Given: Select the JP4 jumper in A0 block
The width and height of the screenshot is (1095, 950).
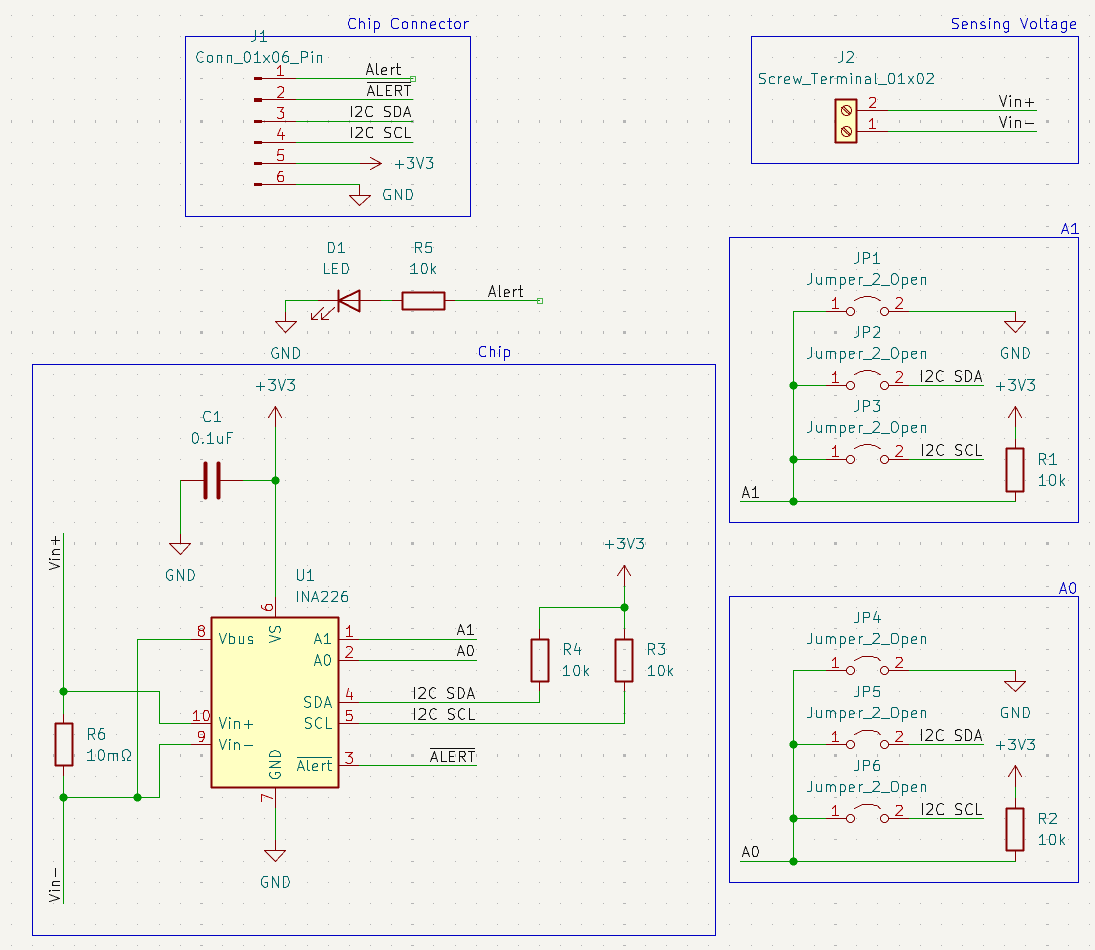Looking at the screenshot, I should [x=866, y=665].
